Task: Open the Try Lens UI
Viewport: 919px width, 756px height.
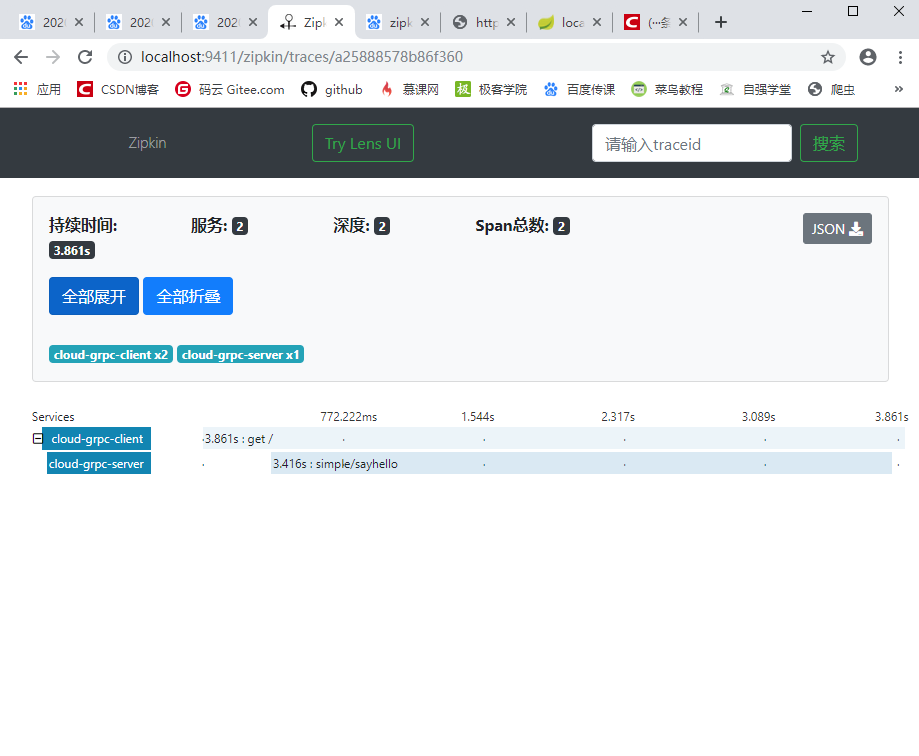Action: 362,143
